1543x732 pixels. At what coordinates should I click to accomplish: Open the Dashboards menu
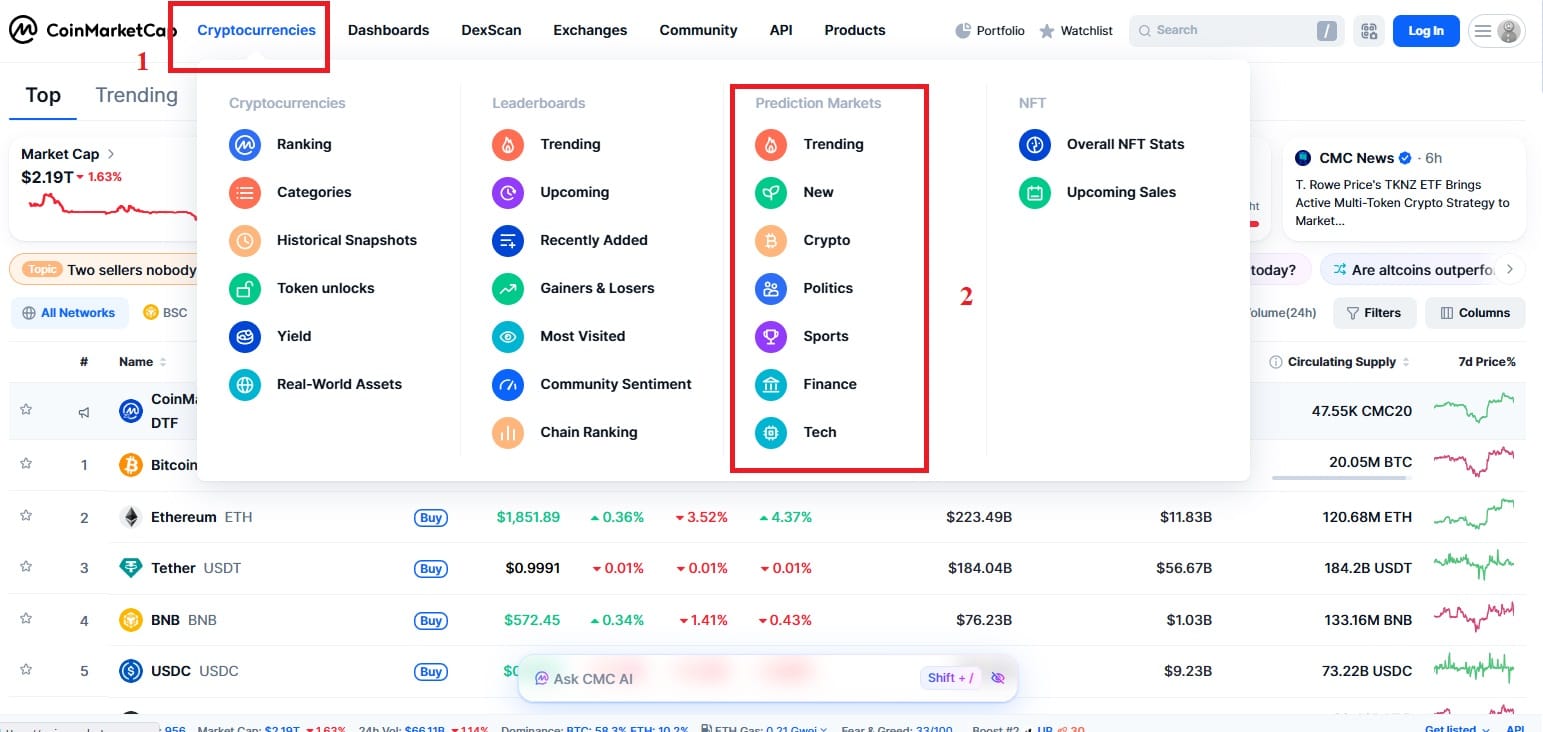(388, 30)
